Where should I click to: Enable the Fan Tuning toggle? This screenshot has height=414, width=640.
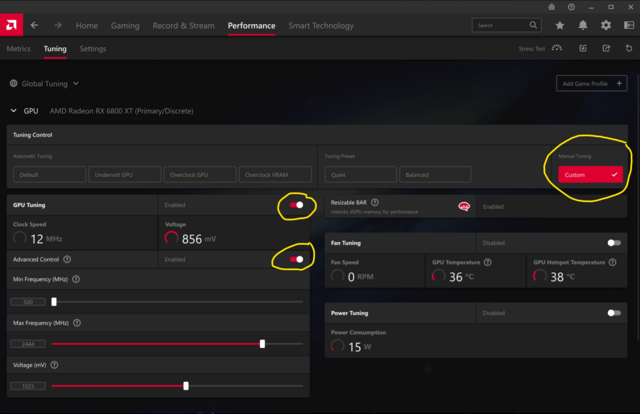(614, 243)
